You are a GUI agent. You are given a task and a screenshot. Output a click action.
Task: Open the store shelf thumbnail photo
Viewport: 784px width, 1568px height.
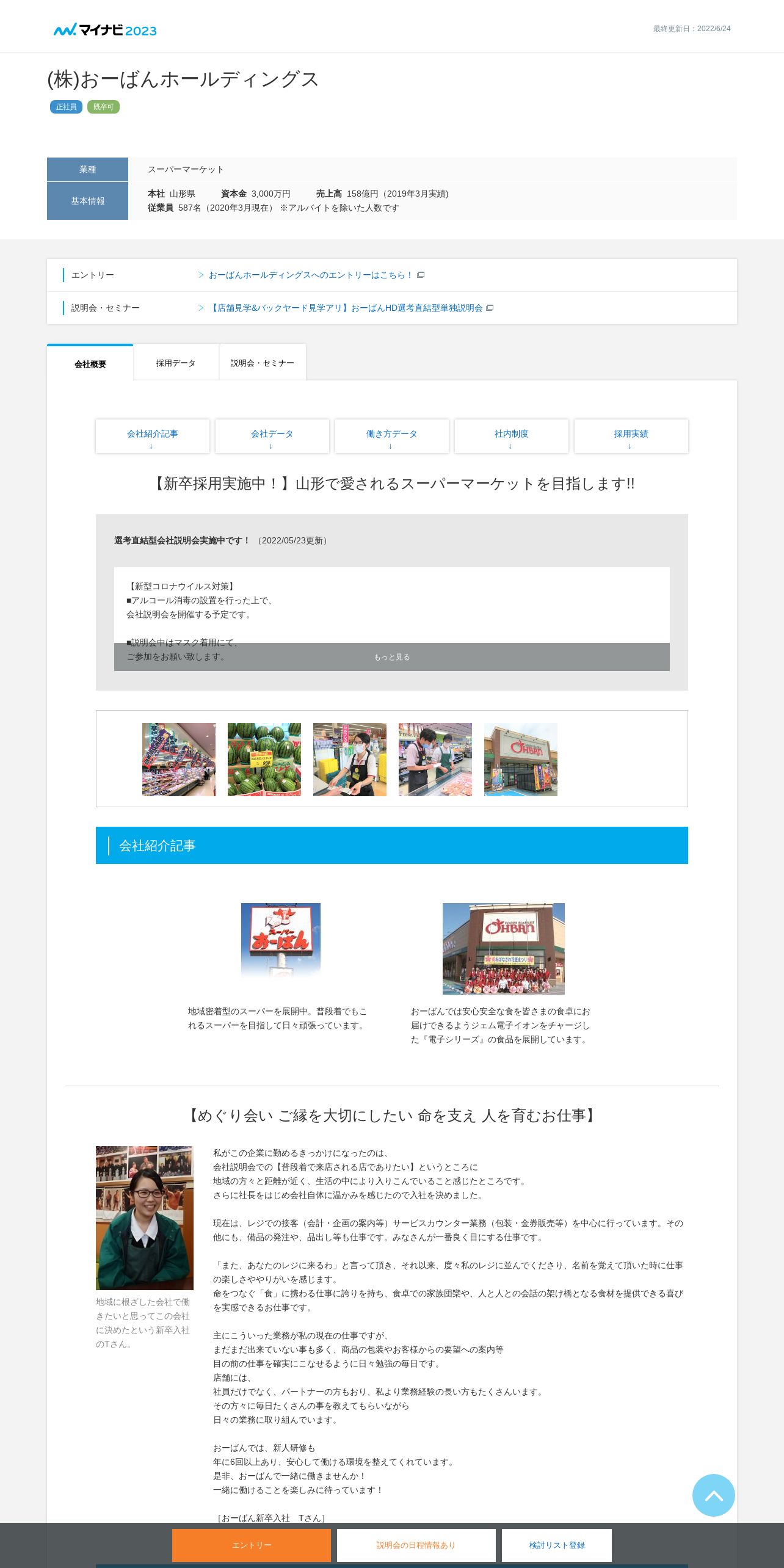(179, 760)
